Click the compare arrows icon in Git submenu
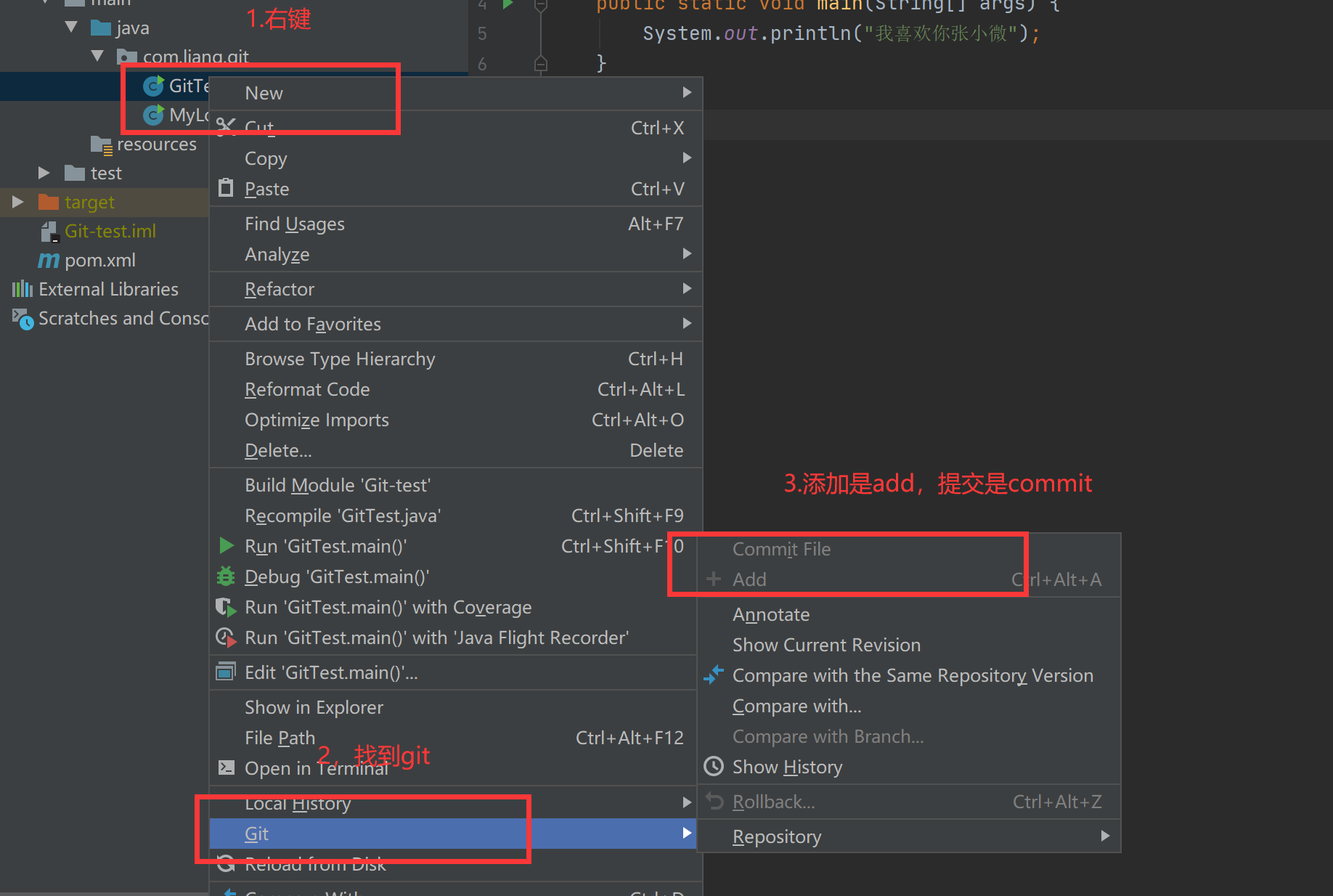 [x=714, y=675]
